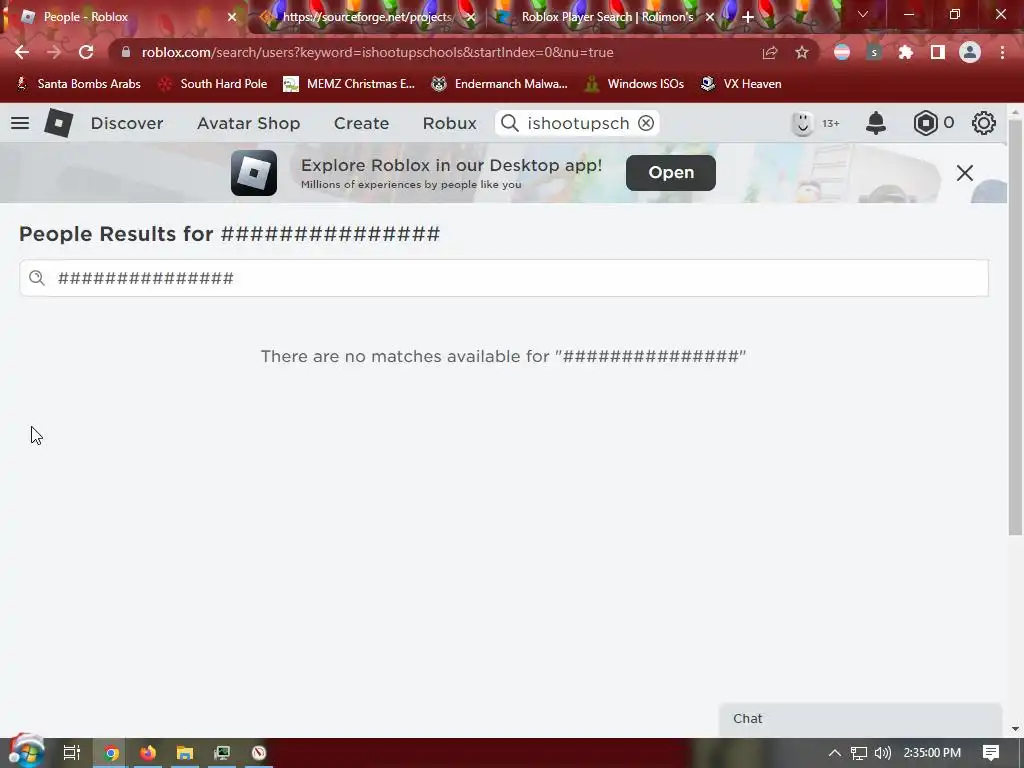Click the Roblox app icon in banner
The image size is (1024, 768).
click(x=254, y=173)
